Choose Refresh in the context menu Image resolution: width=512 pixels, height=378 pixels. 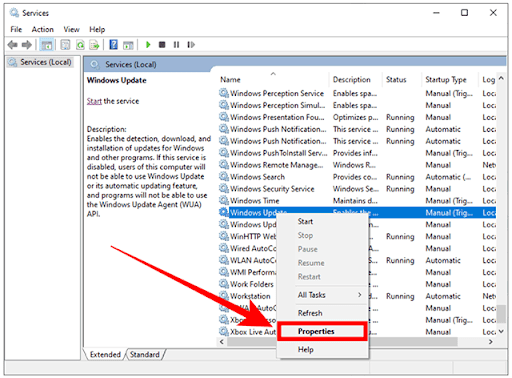pyautogui.click(x=322, y=313)
